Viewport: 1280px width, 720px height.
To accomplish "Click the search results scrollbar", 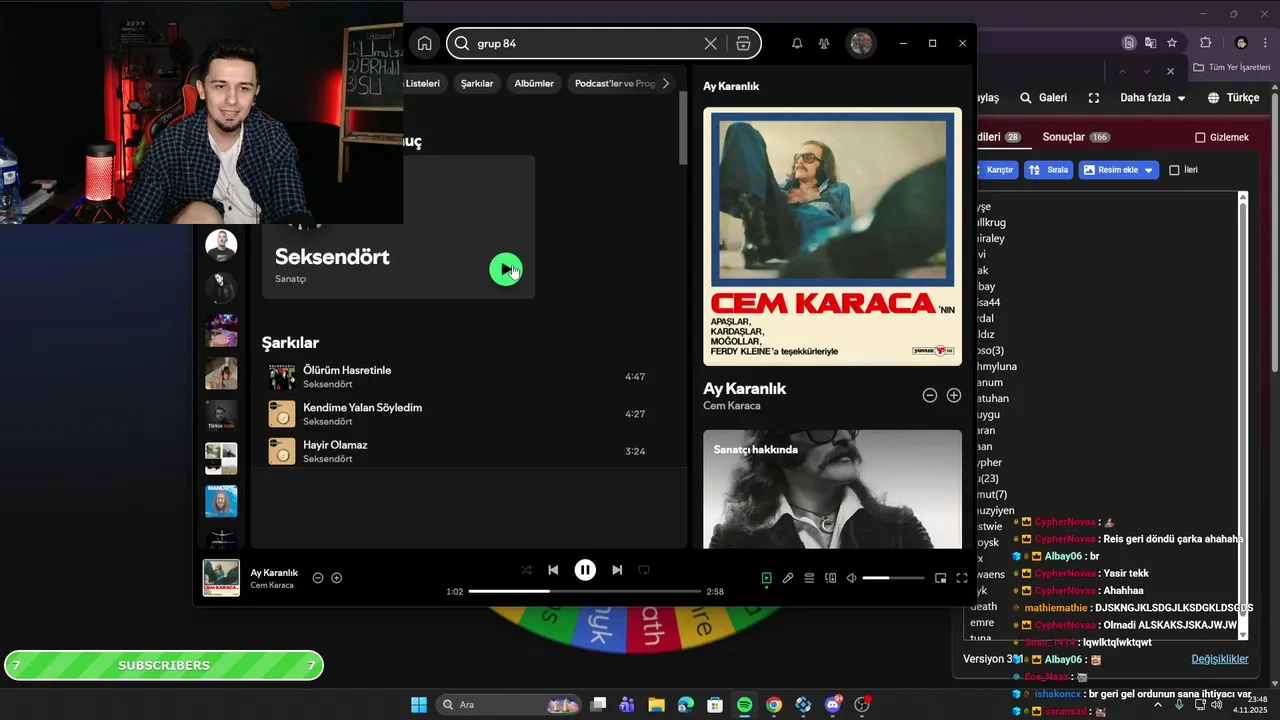I will pyautogui.click(x=683, y=128).
